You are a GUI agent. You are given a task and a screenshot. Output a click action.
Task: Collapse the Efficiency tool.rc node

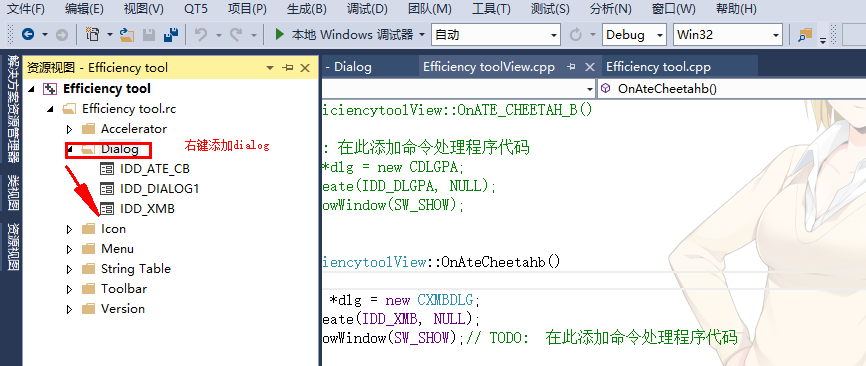(50, 109)
